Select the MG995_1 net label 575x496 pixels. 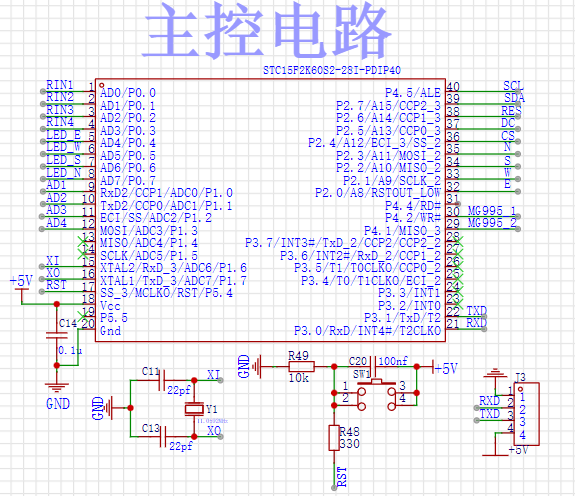[x=492, y=211]
